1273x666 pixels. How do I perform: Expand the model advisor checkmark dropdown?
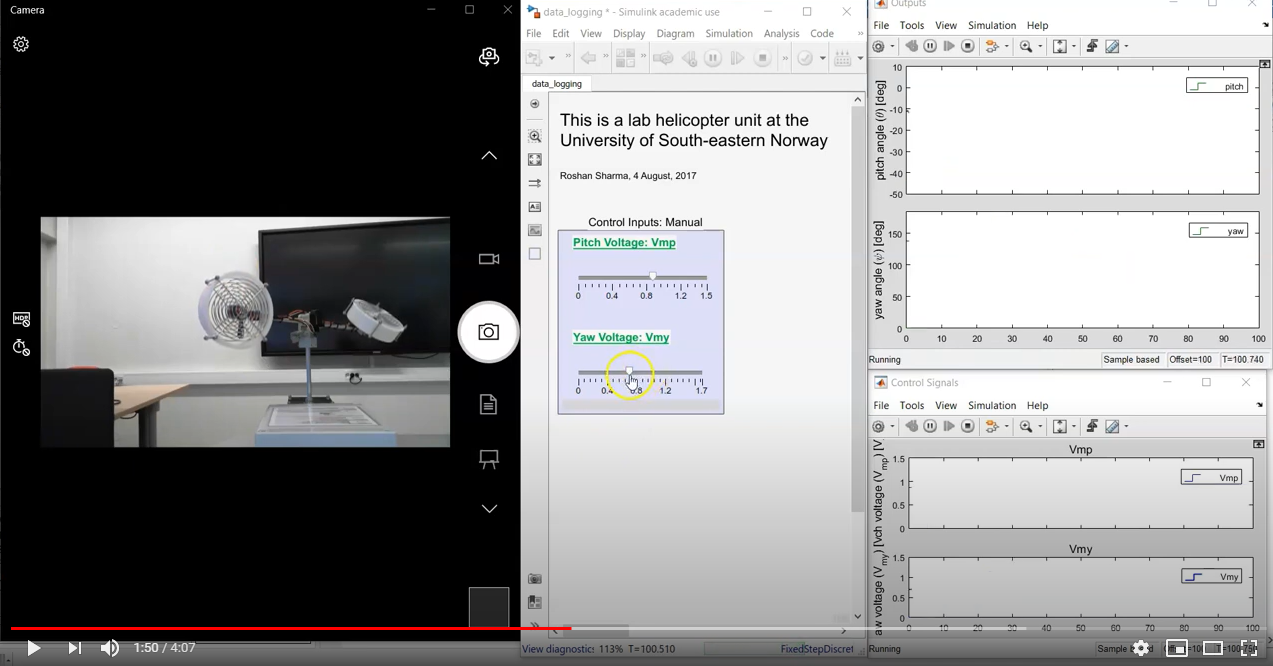click(x=823, y=59)
